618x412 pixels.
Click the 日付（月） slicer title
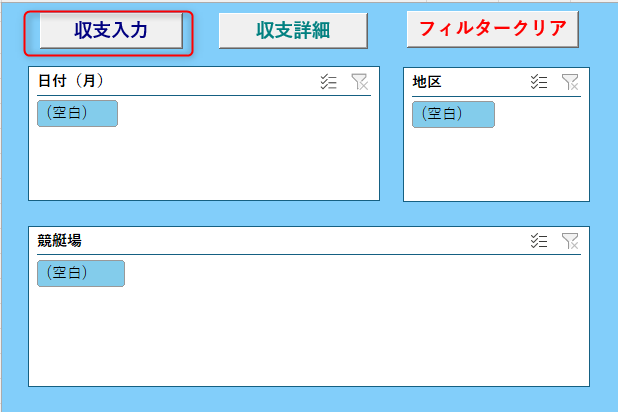(x=71, y=81)
